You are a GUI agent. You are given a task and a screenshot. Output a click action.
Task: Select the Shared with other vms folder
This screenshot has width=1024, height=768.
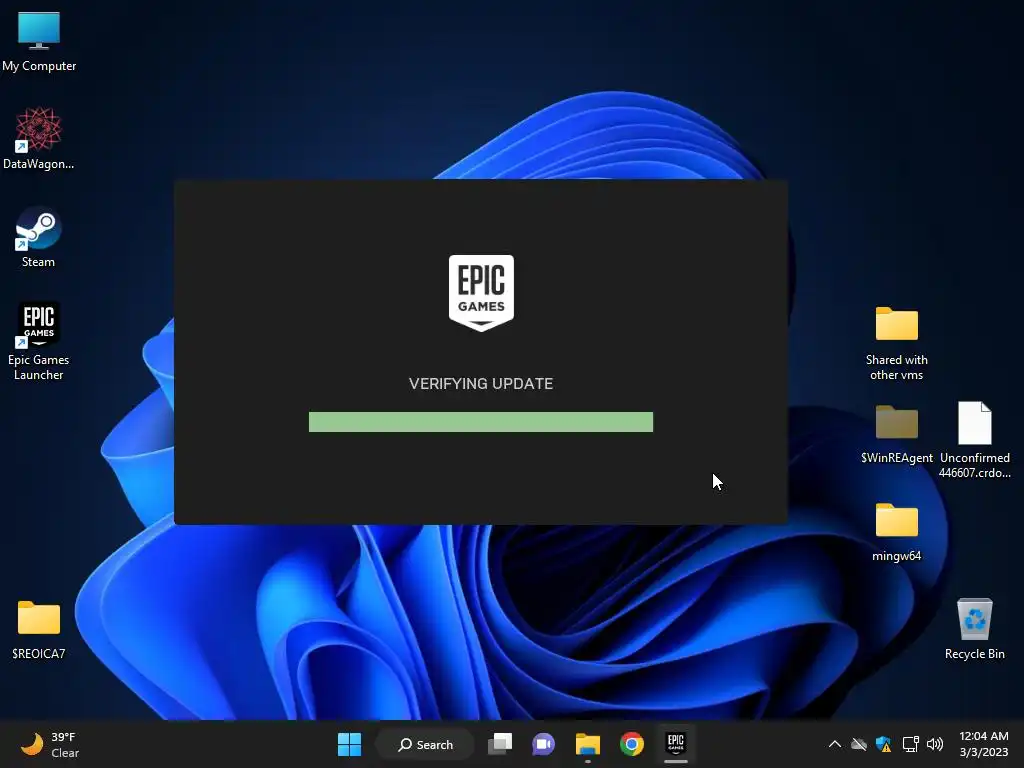click(x=896, y=344)
